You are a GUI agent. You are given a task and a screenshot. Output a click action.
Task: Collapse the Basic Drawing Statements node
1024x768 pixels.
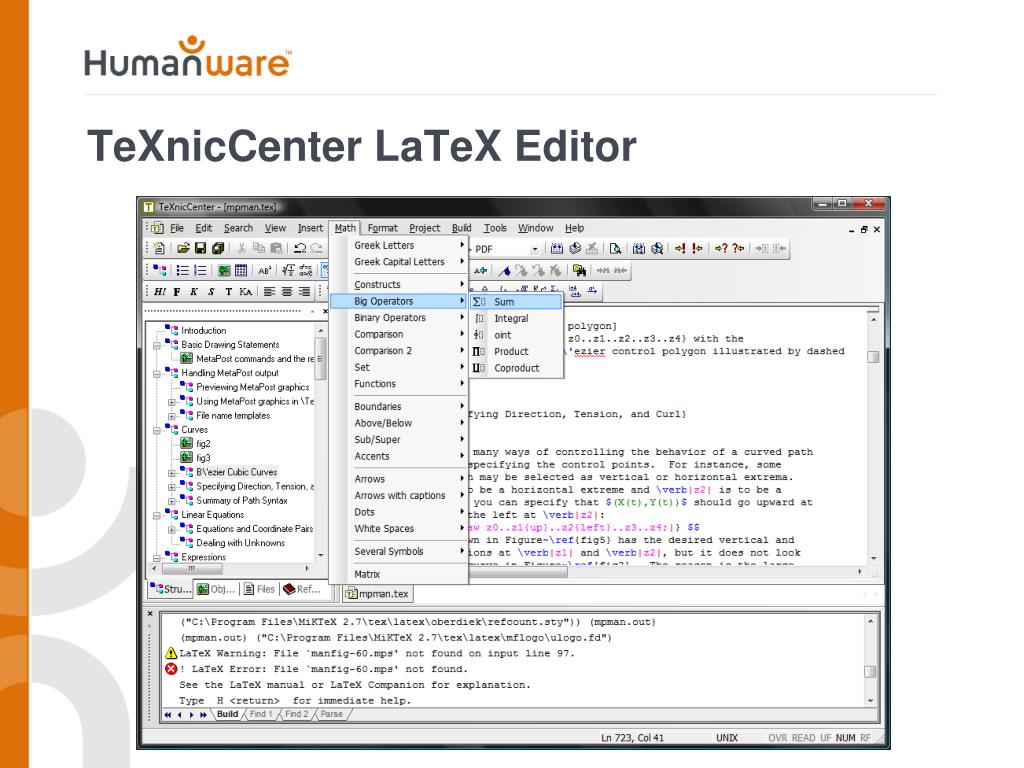coord(157,345)
